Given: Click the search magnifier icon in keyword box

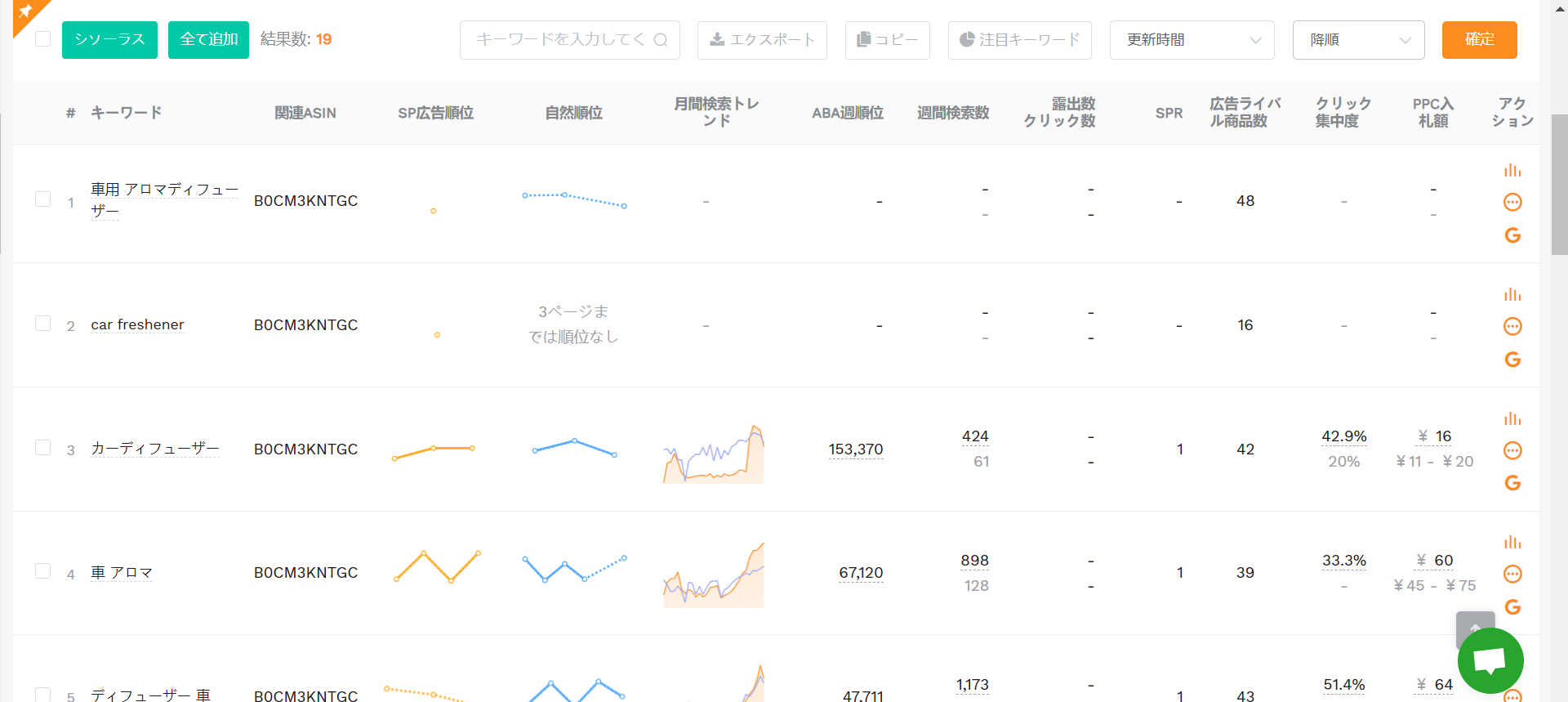Looking at the screenshot, I should (661, 40).
